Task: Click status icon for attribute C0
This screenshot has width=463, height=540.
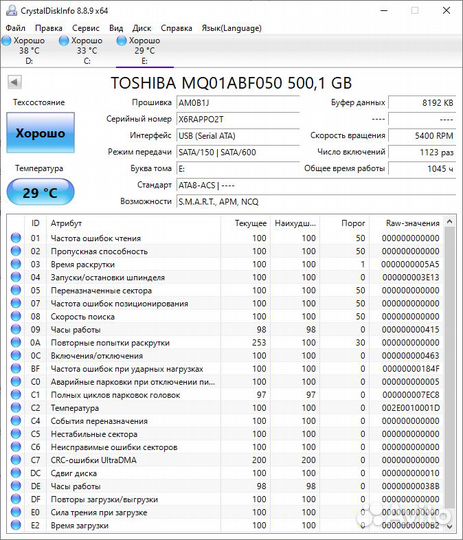Action: click(x=16, y=382)
